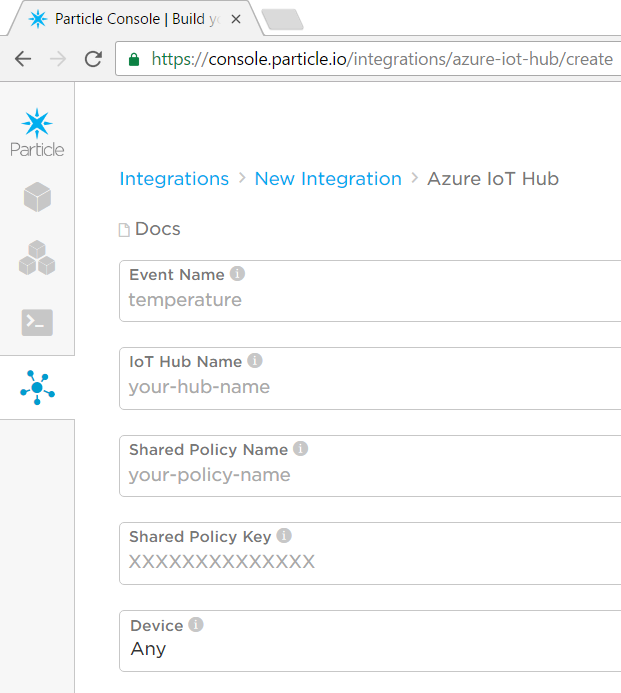Open the Devices cube icon
621x693 pixels.
[x=37, y=197]
